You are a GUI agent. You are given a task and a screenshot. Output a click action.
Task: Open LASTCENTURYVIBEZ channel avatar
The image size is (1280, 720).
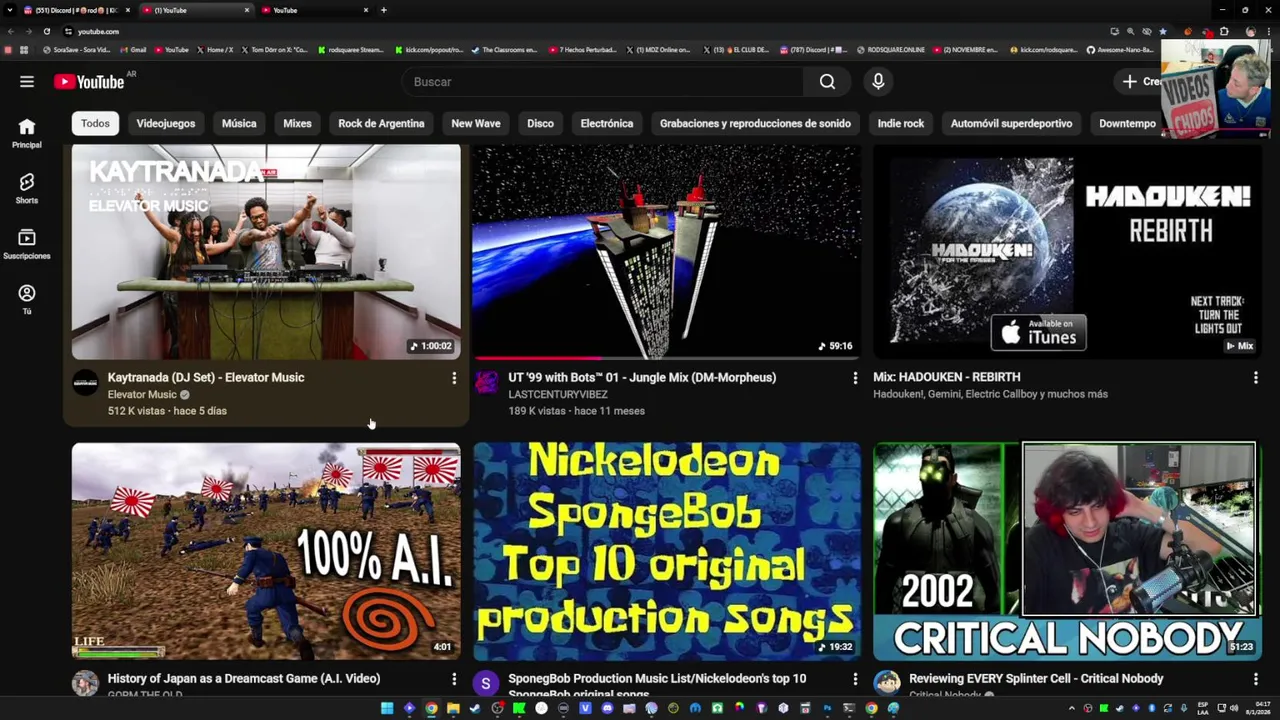click(x=486, y=383)
